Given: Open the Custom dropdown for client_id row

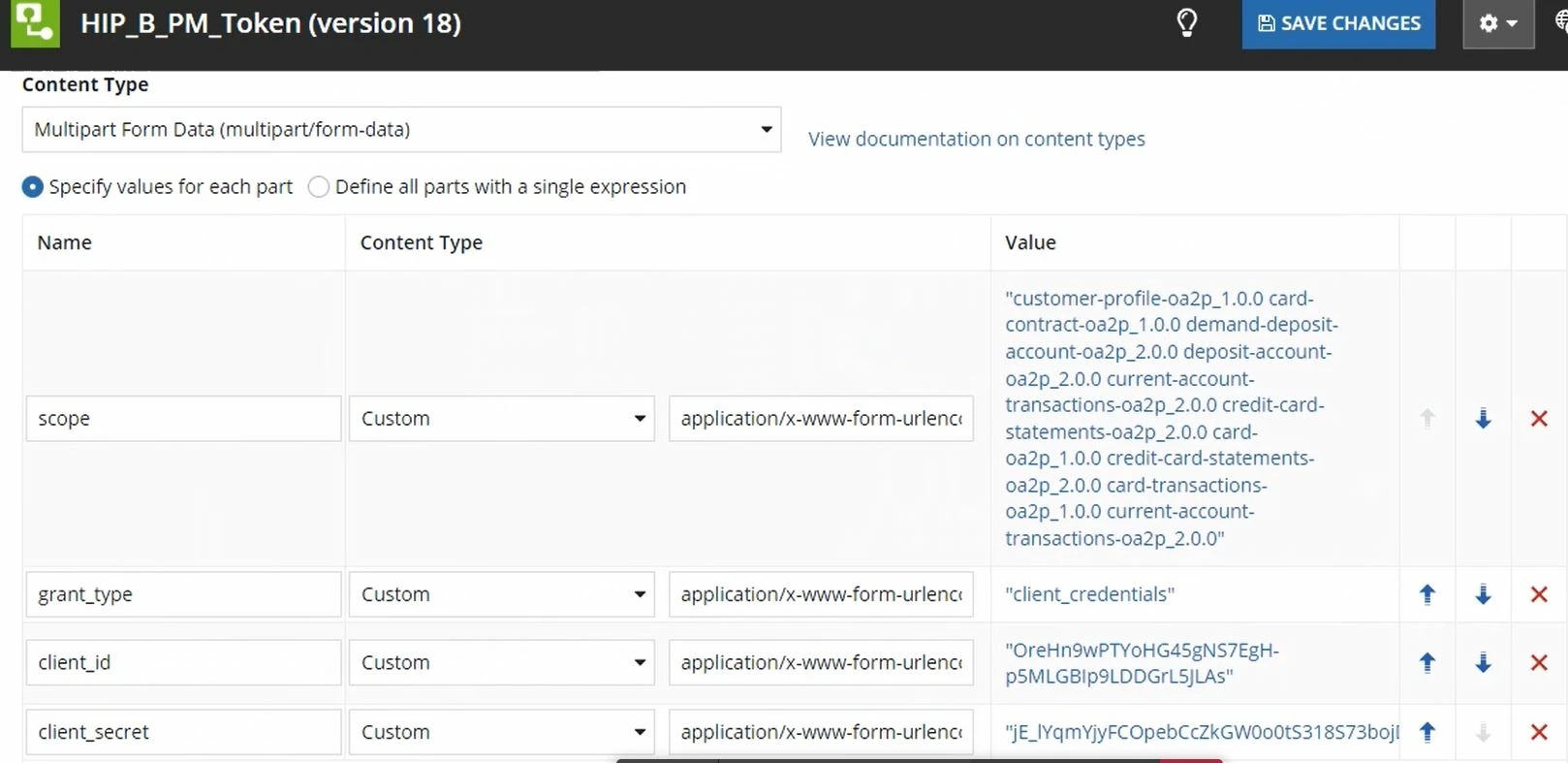Looking at the screenshot, I should tap(502, 662).
